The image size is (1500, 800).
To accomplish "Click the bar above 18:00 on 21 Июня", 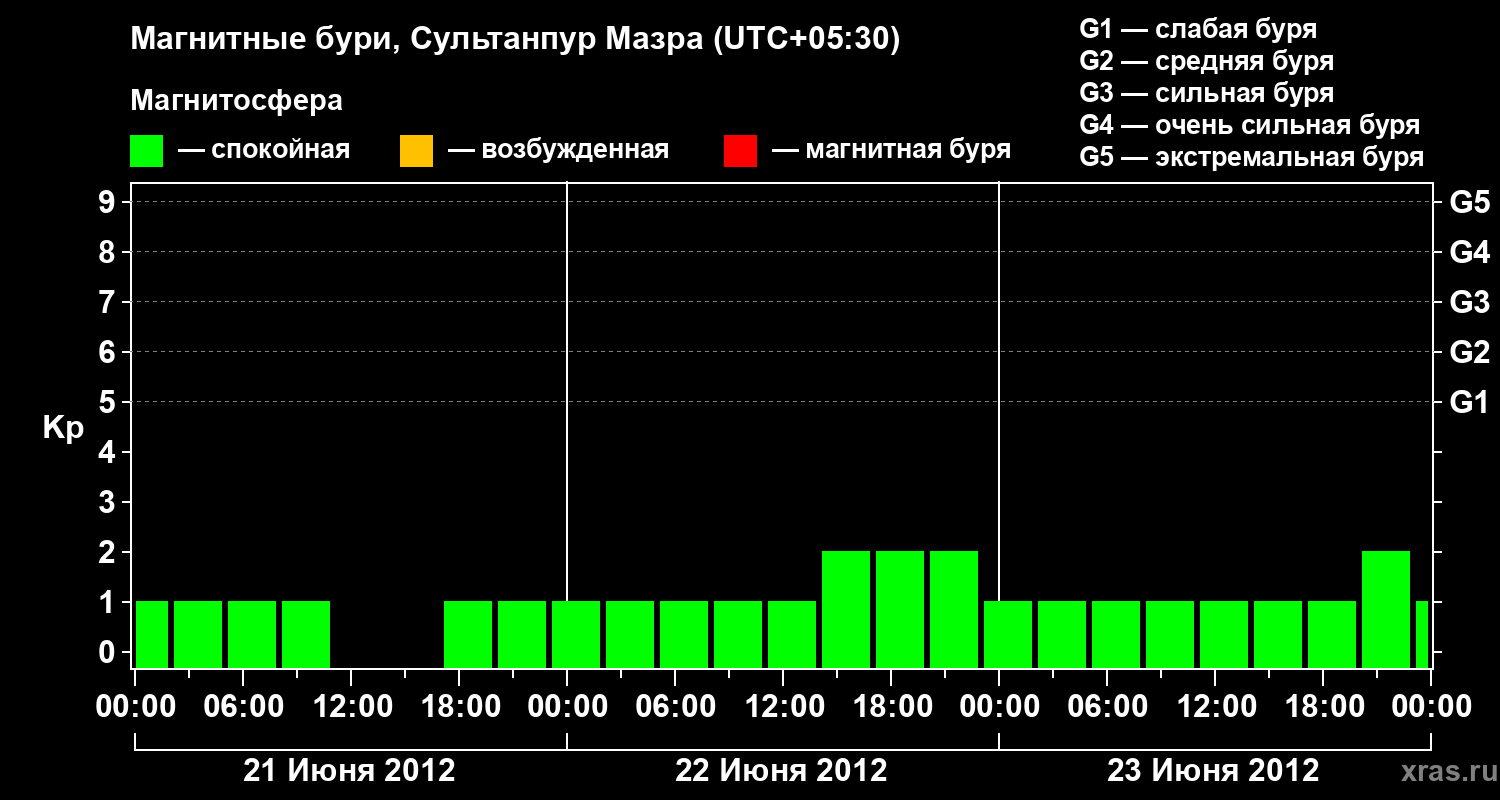I will (468, 634).
